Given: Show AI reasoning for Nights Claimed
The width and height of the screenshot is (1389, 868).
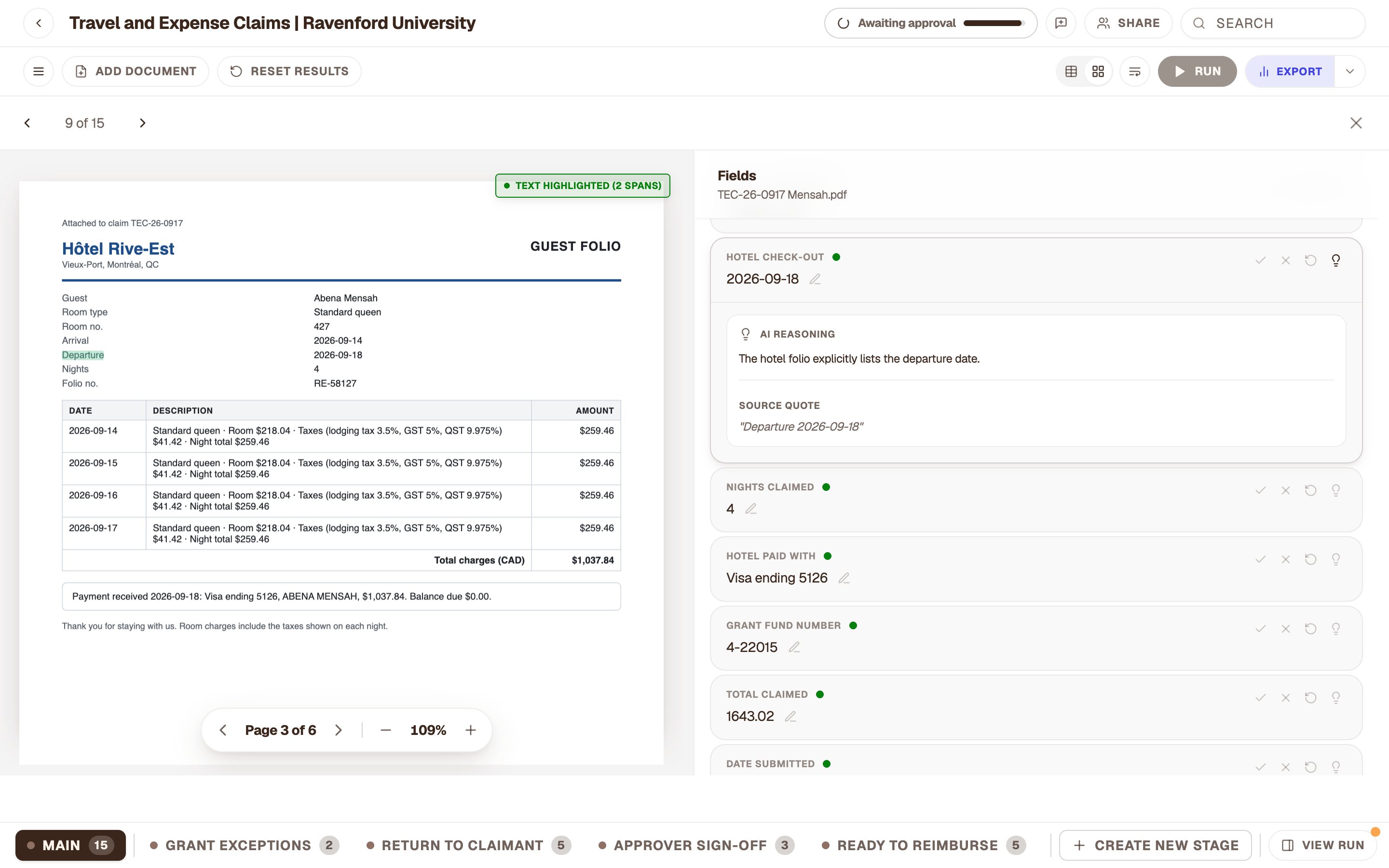Looking at the screenshot, I should (1335, 490).
